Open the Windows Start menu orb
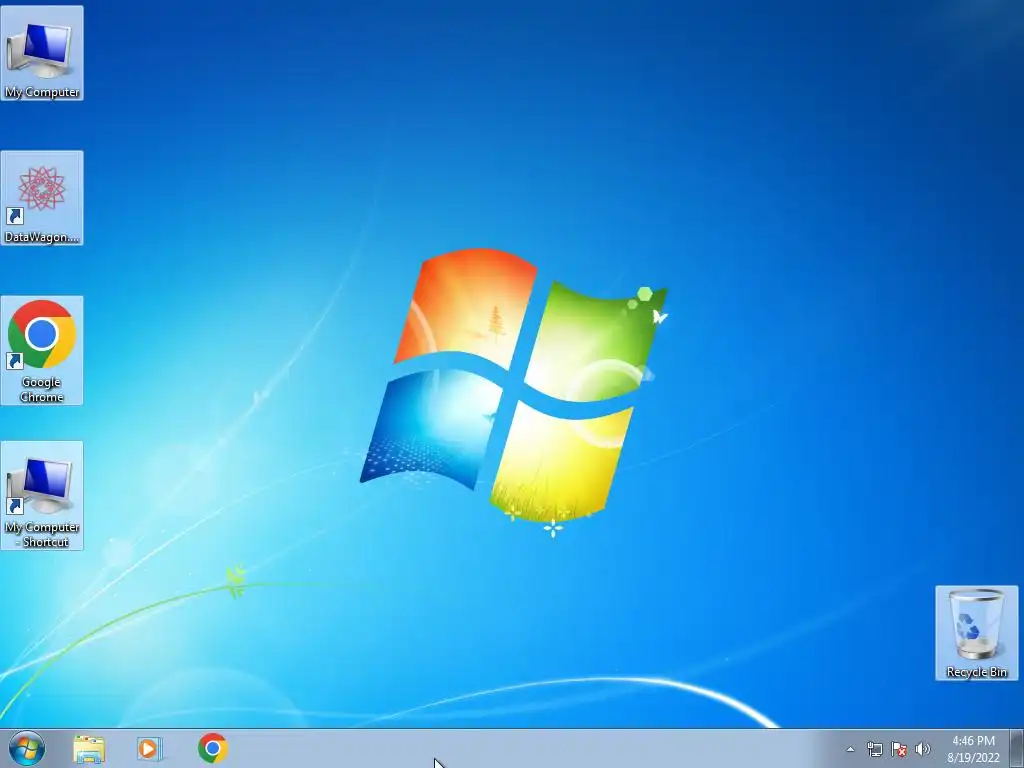 pyautogui.click(x=27, y=748)
